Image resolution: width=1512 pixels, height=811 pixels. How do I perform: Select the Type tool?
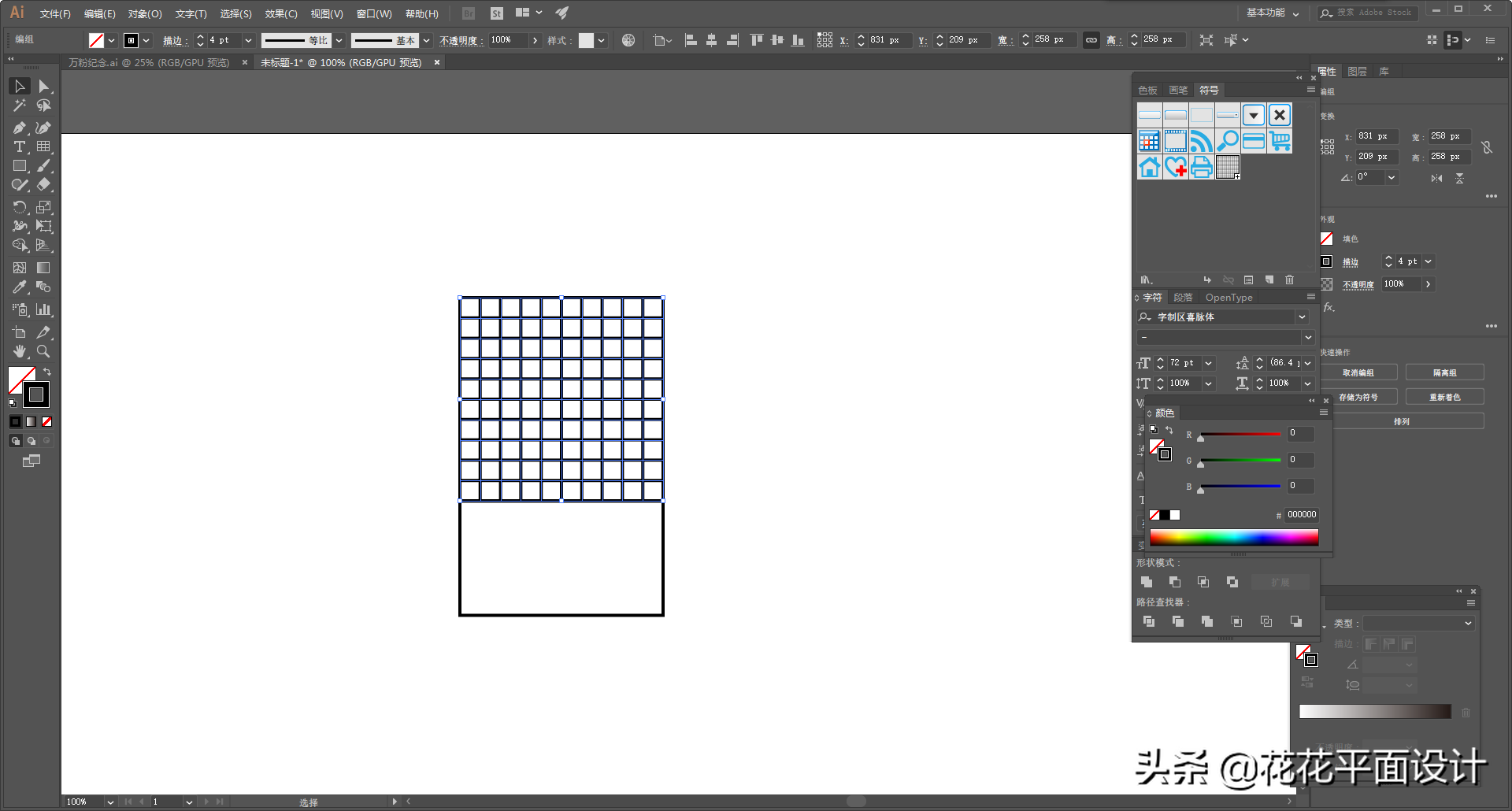click(19, 147)
